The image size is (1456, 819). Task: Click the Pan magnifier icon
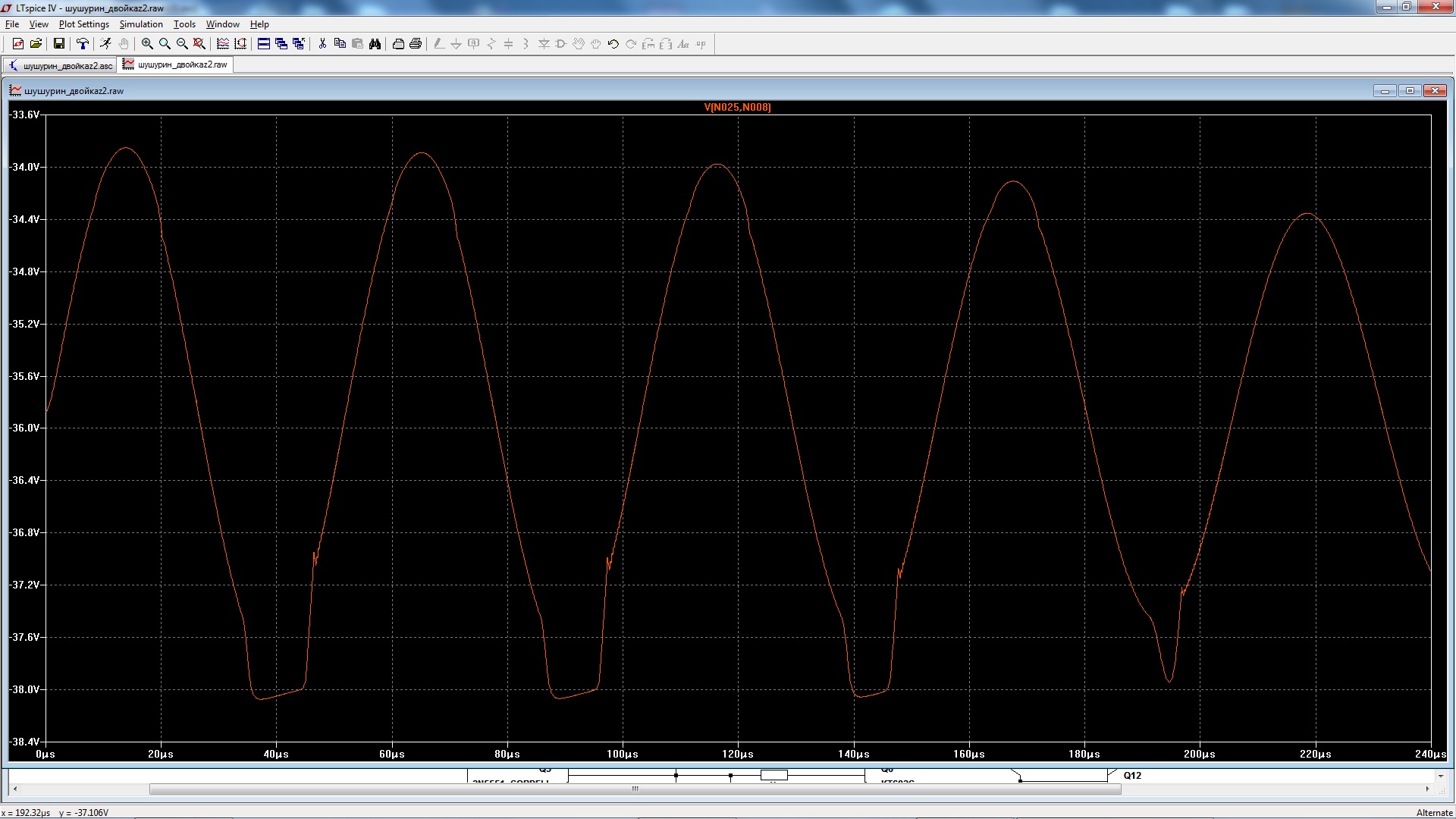165,44
